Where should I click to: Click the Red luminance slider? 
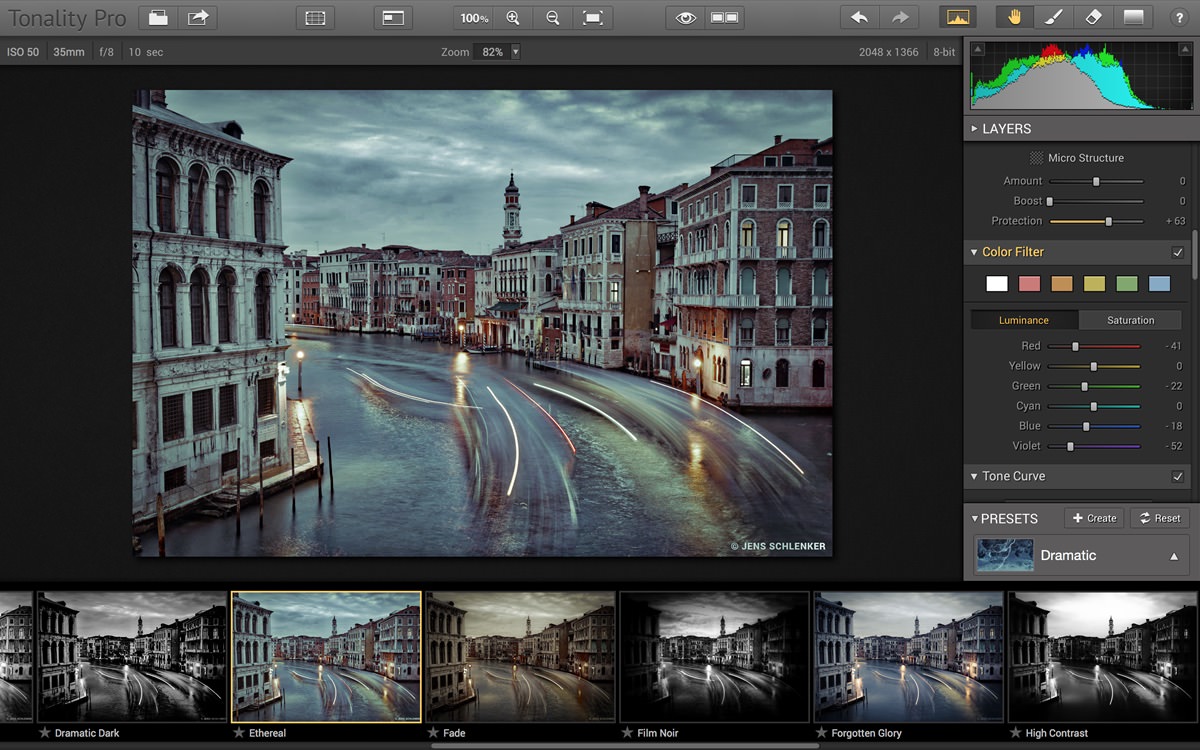[1094, 346]
